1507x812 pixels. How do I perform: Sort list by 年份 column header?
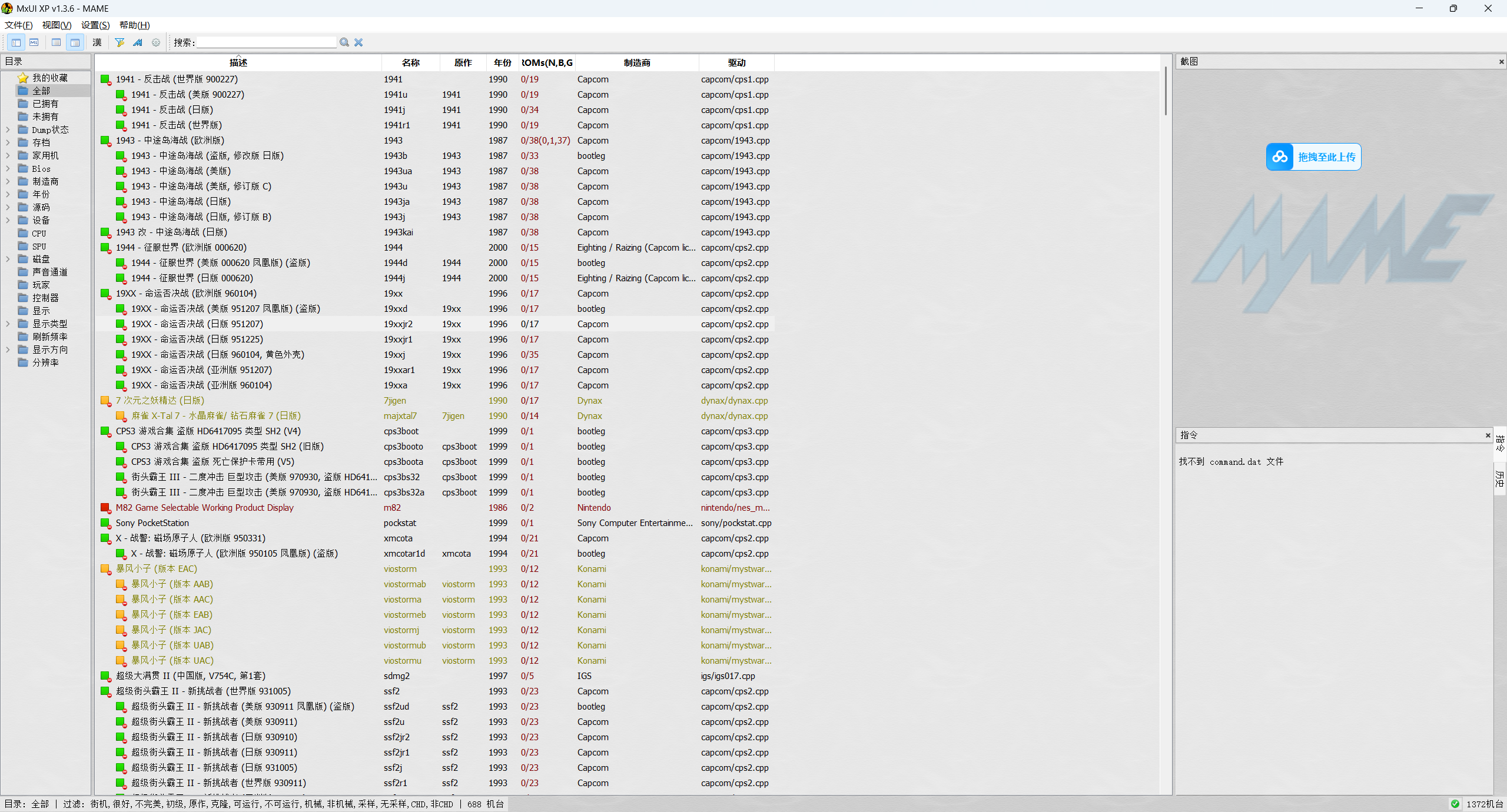(502, 62)
